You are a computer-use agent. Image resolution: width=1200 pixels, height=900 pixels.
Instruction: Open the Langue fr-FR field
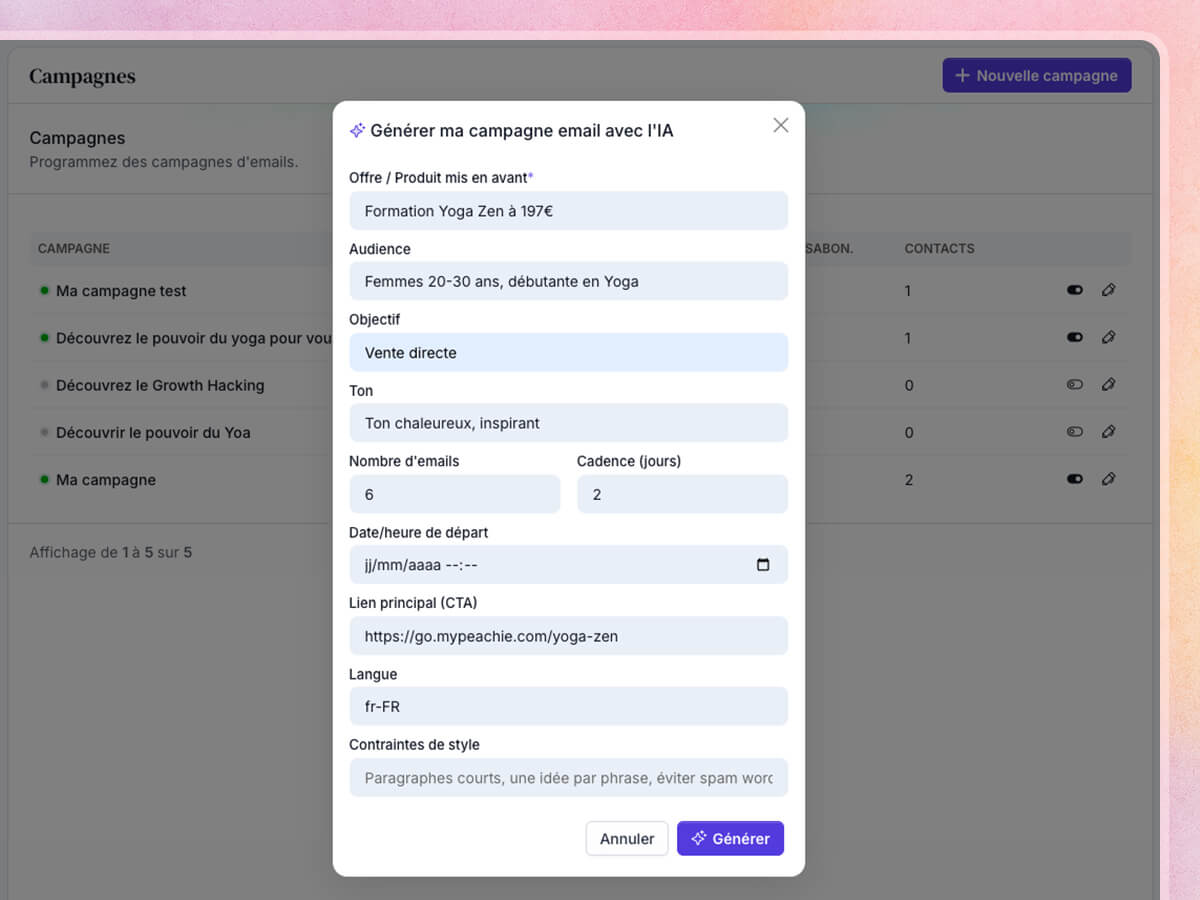coord(568,706)
